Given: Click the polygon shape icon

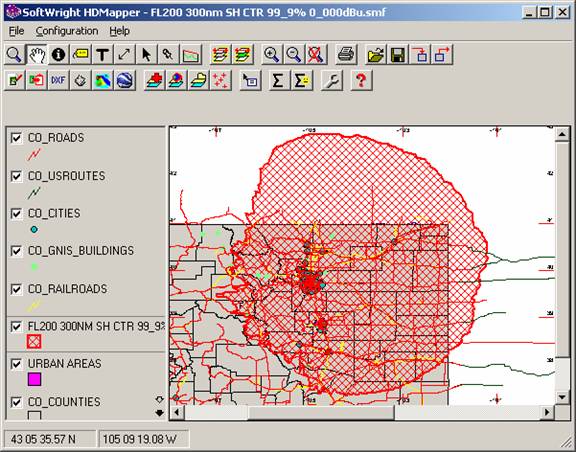Looking at the screenshot, I should (80, 80).
